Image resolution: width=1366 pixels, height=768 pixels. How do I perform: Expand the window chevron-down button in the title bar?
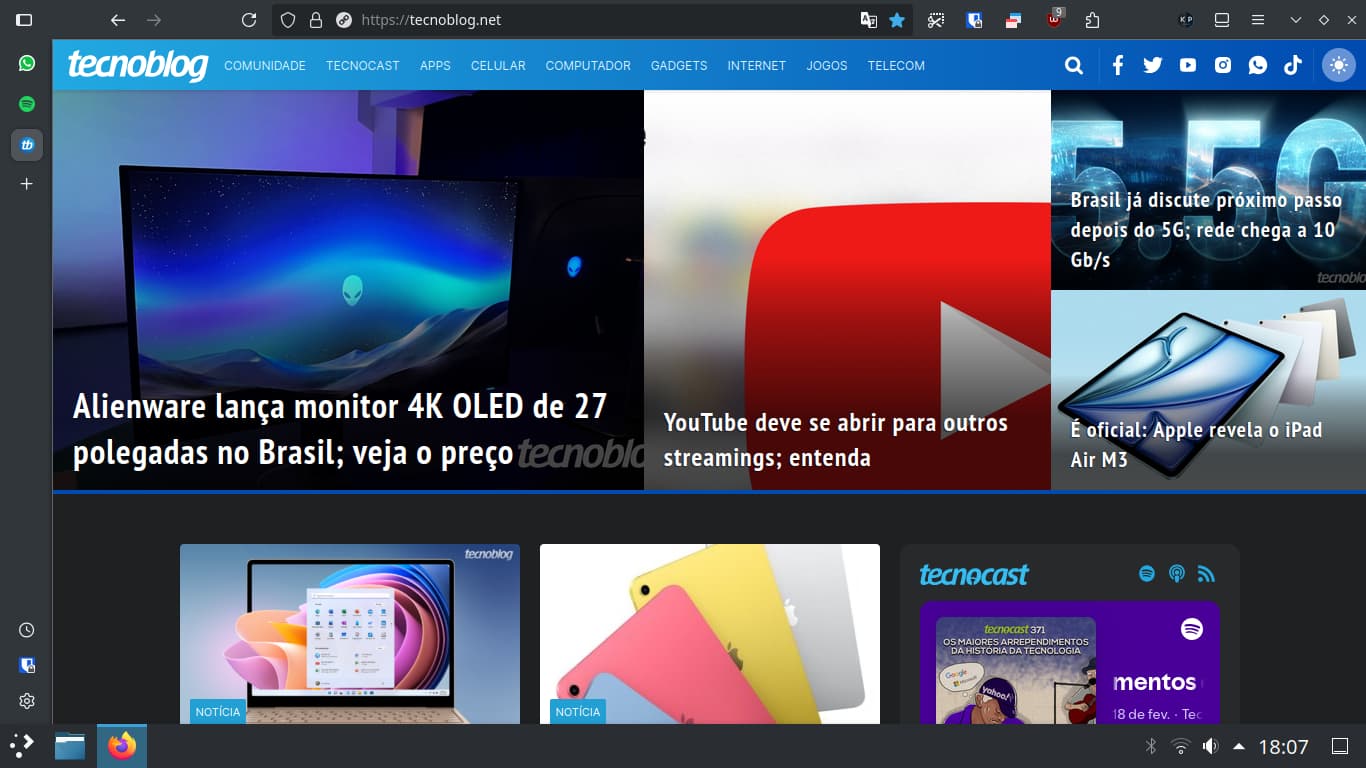point(1296,20)
